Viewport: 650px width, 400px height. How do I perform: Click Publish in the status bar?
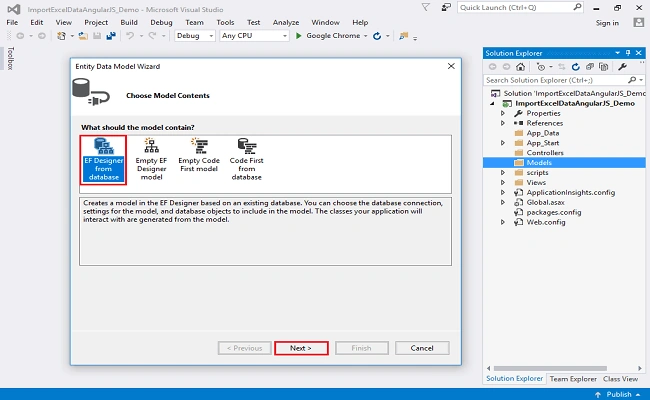pyautogui.click(x=618, y=394)
